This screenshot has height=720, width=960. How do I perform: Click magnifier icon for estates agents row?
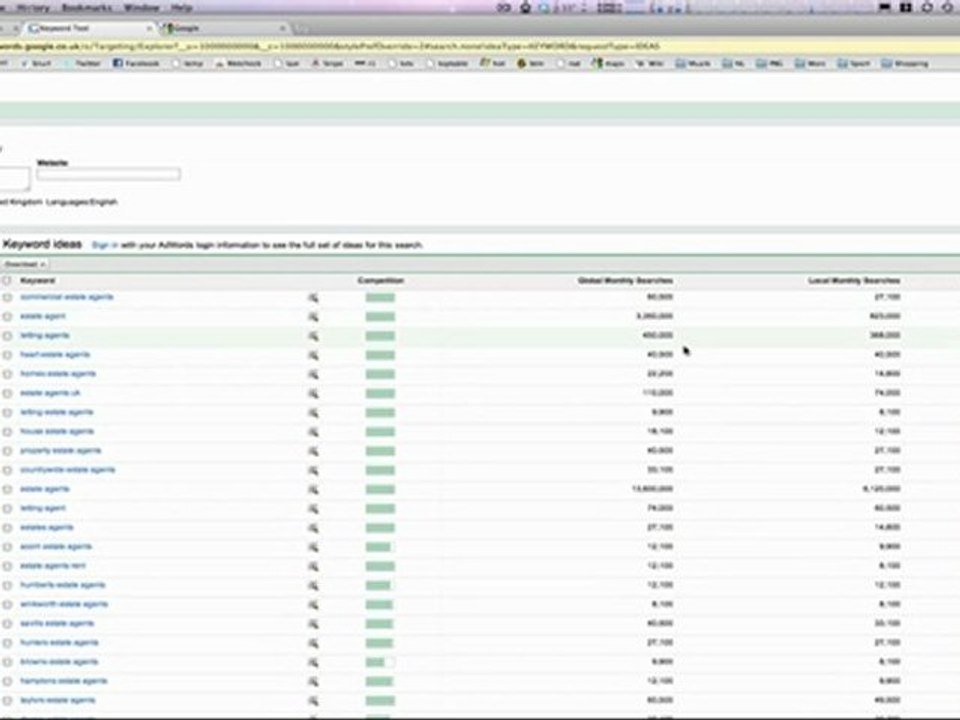tap(313, 528)
